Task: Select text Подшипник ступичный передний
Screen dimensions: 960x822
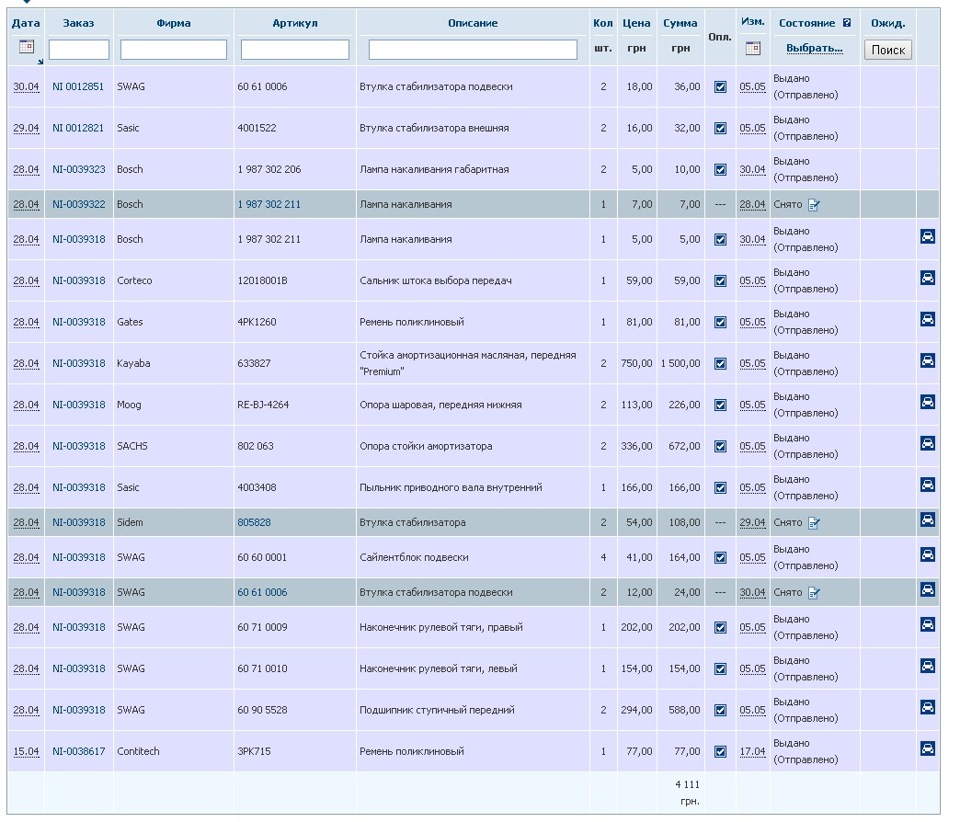Action: [x=437, y=710]
